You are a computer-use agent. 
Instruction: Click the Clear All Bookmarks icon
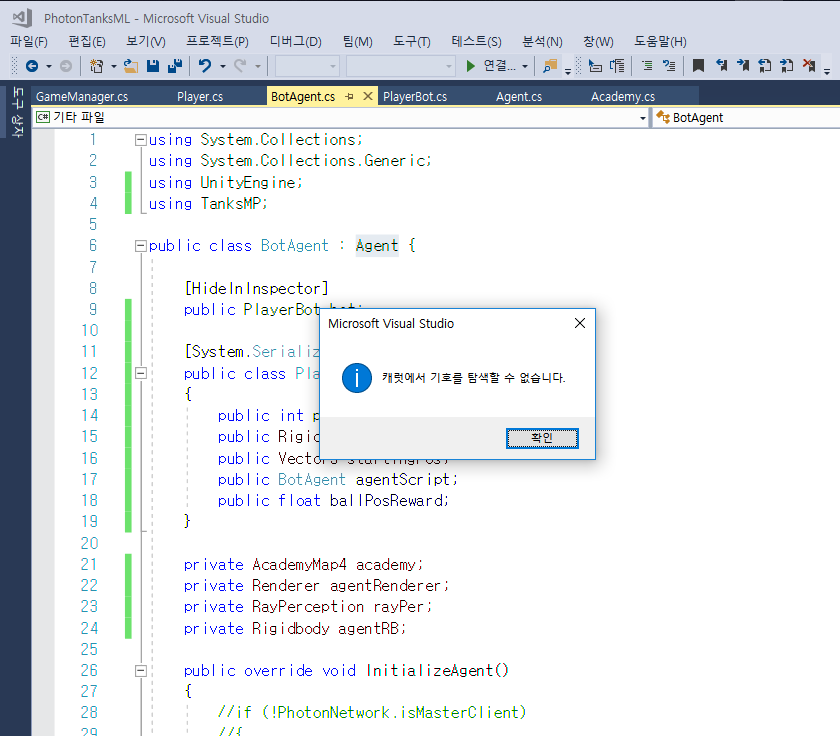pyautogui.click(x=808, y=67)
